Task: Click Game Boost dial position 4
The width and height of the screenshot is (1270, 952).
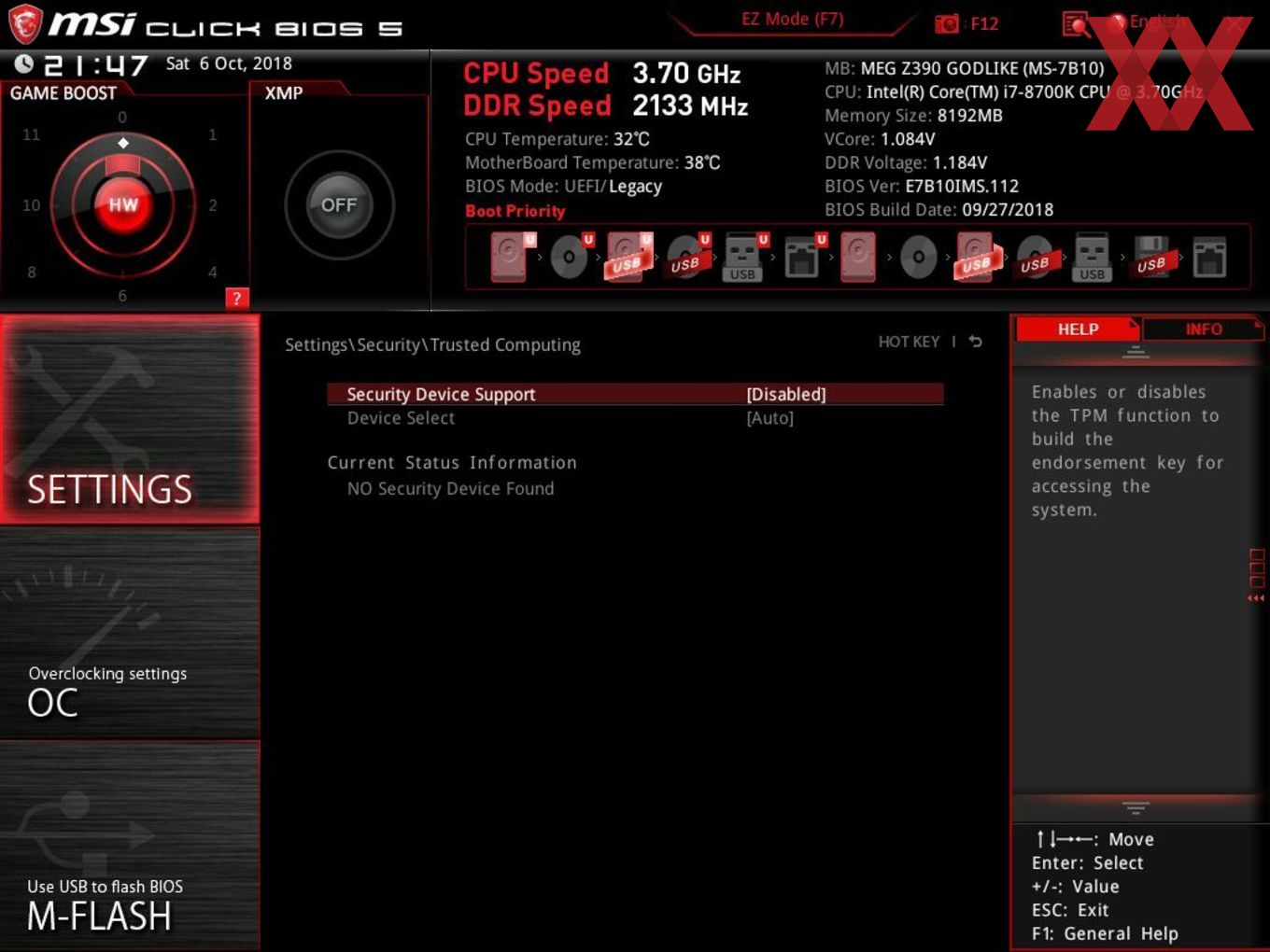Action: point(213,272)
